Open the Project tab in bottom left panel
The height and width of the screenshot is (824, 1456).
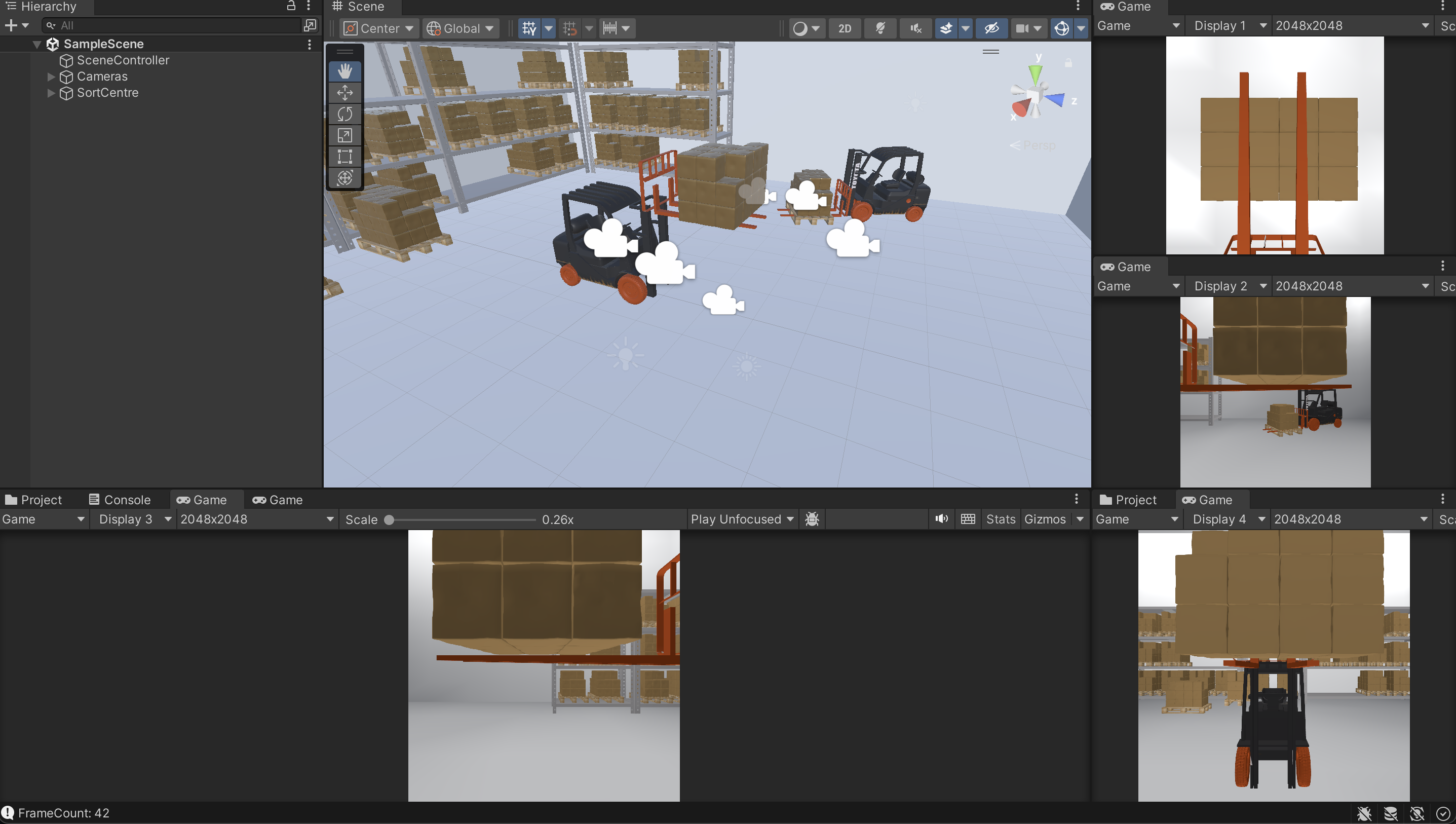(x=33, y=500)
